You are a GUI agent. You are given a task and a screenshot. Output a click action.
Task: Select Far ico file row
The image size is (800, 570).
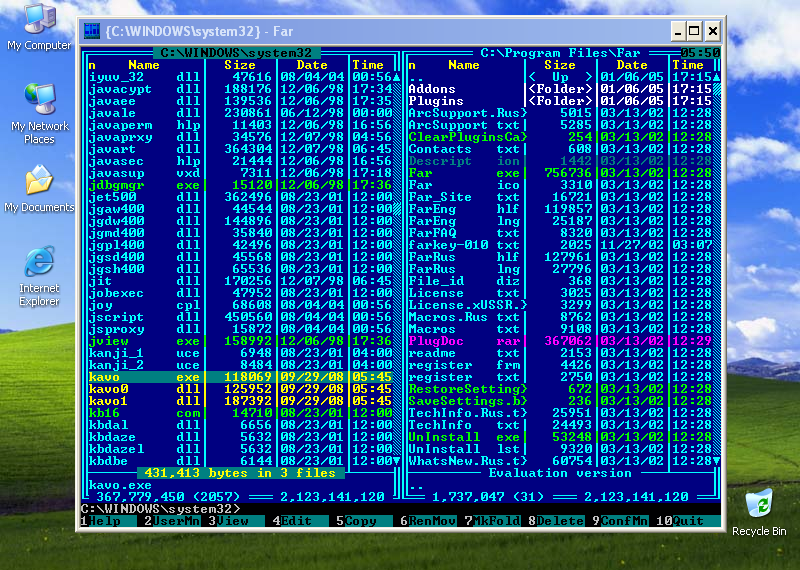[x=560, y=185]
